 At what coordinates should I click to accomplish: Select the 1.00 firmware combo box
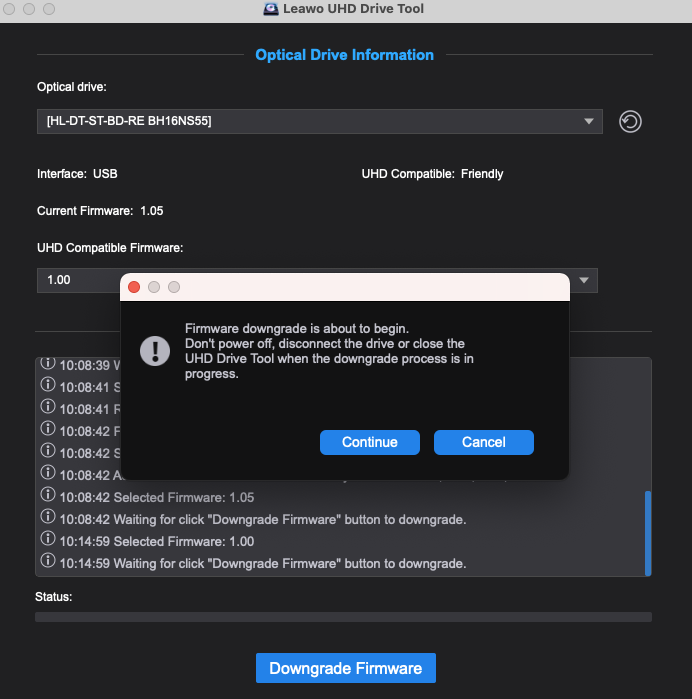click(78, 280)
